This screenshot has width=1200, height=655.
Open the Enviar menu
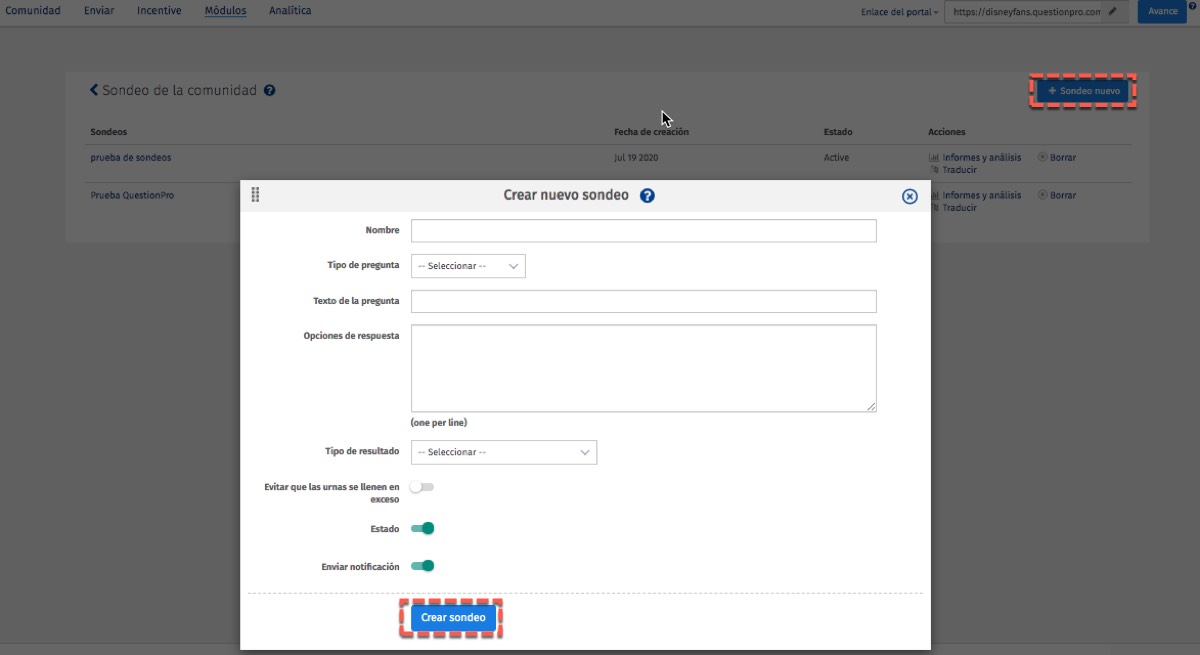pyautogui.click(x=99, y=11)
